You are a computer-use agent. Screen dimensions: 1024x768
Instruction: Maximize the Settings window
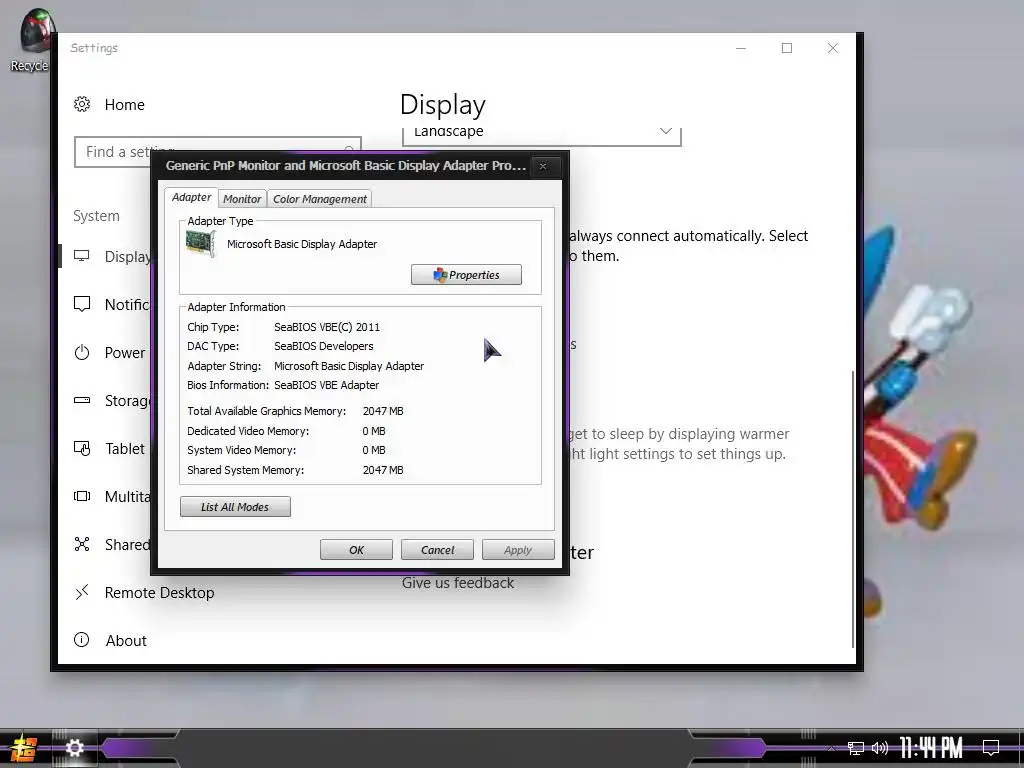point(787,48)
